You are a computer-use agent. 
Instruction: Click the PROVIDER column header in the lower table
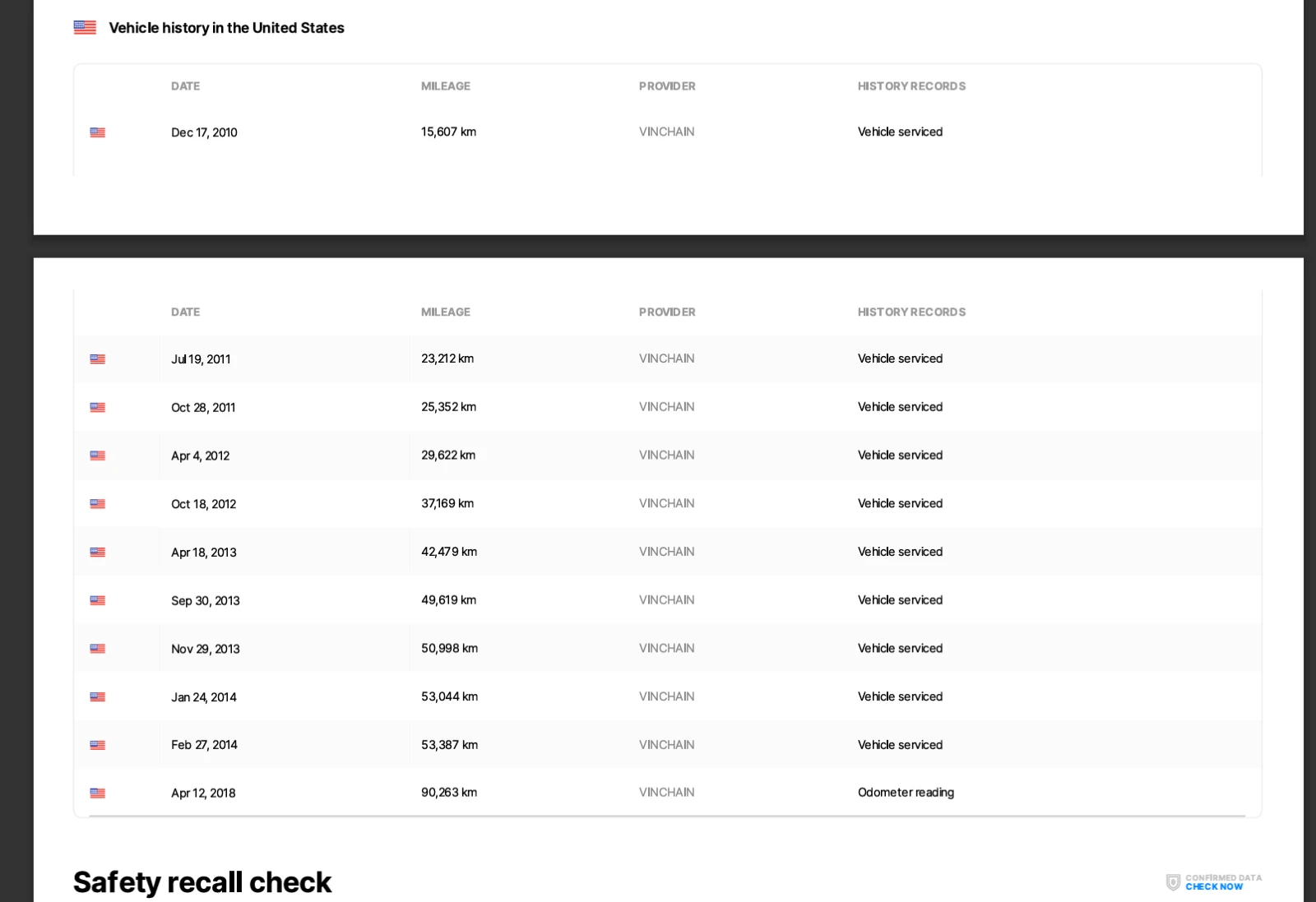[666, 312]
